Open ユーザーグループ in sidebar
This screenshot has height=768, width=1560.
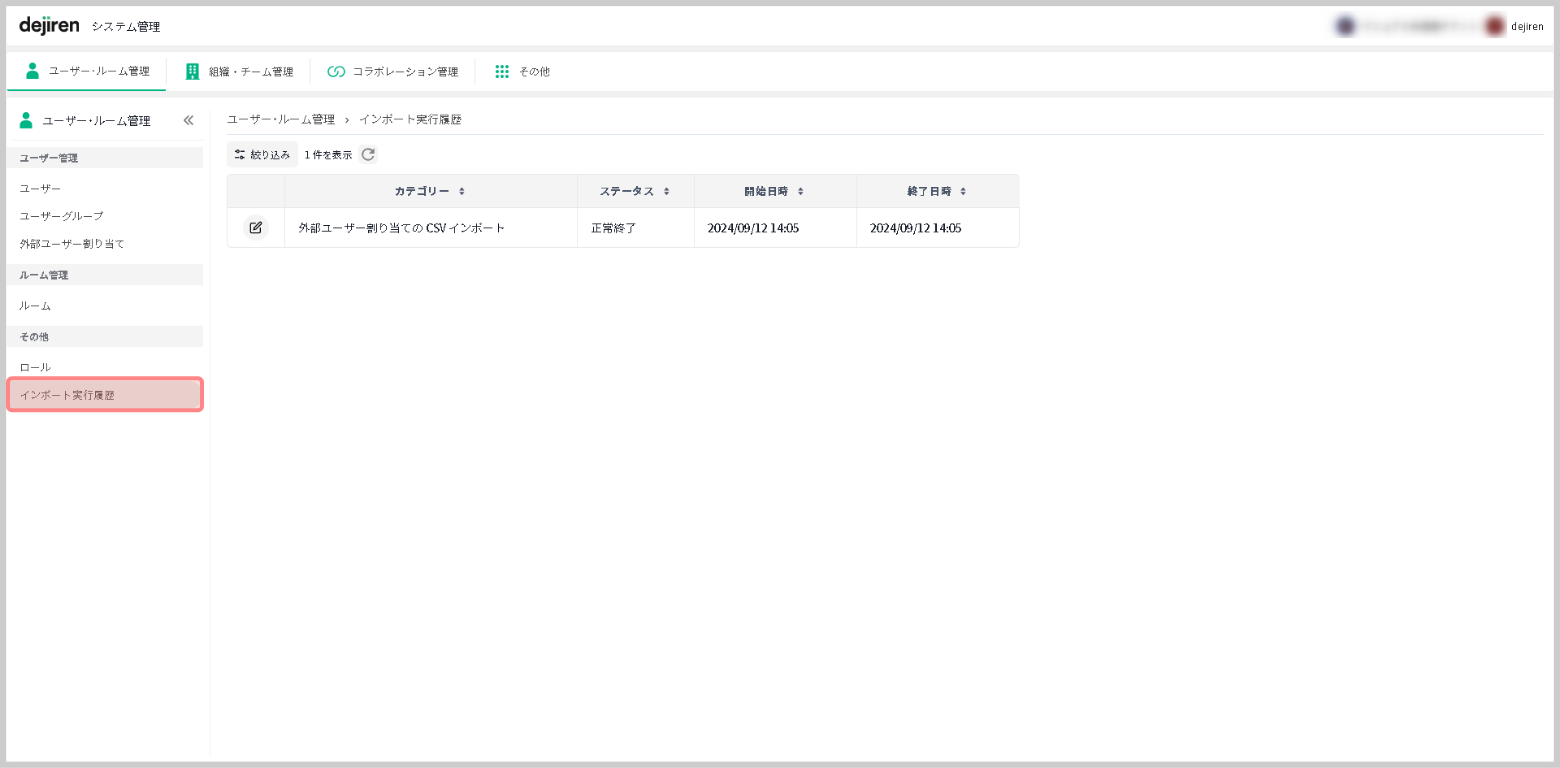pyautogui.click(x=61, y=216)
